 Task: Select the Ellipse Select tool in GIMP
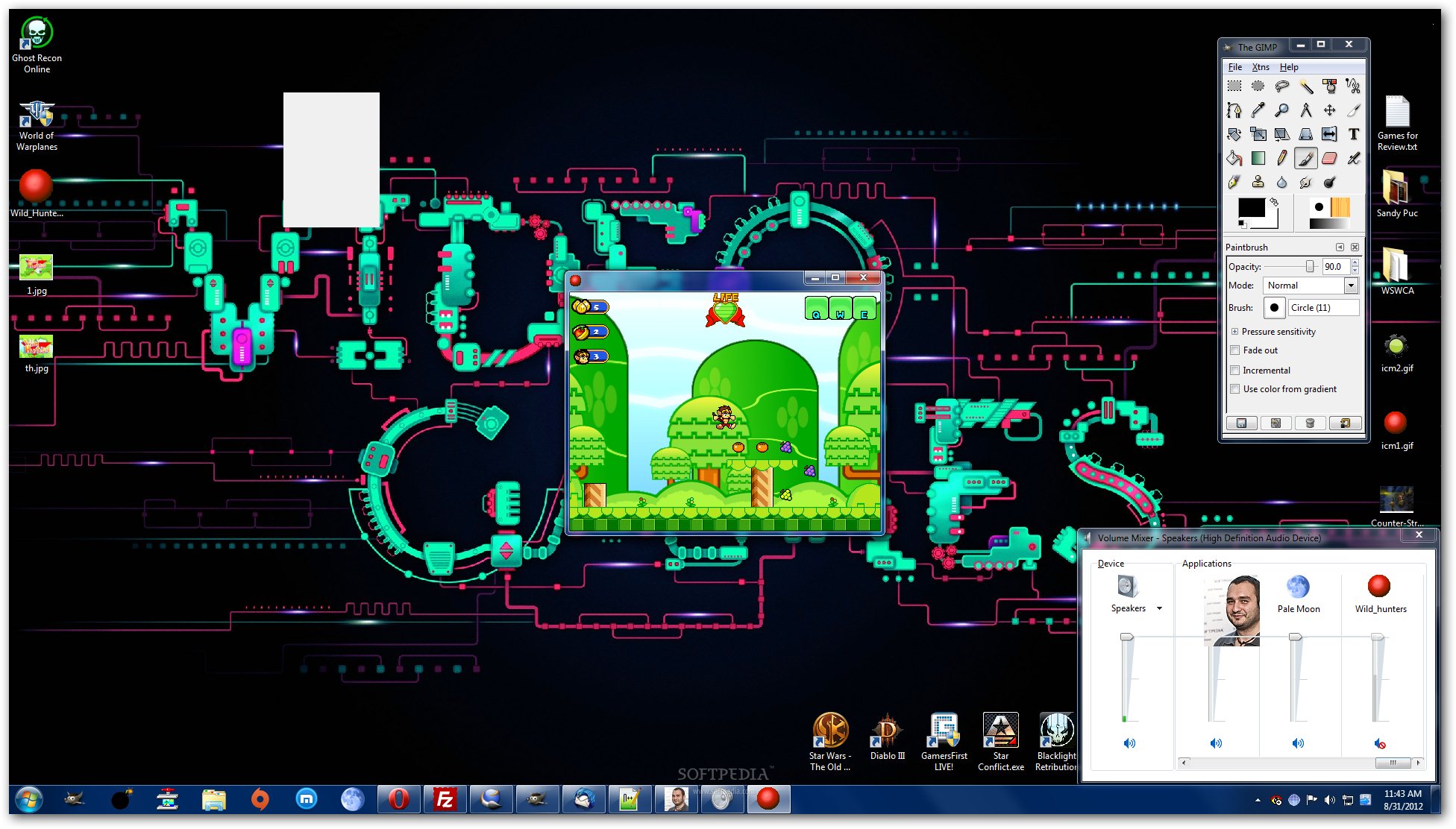(x=1258, y=86)
